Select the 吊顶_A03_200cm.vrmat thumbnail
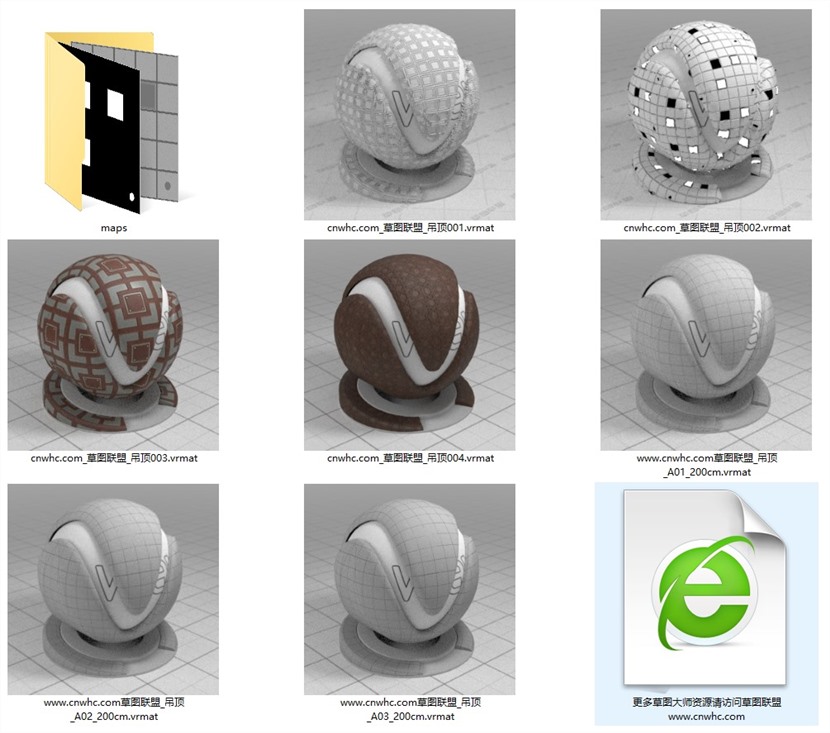 pyautogui.click(x=409, y=589)
